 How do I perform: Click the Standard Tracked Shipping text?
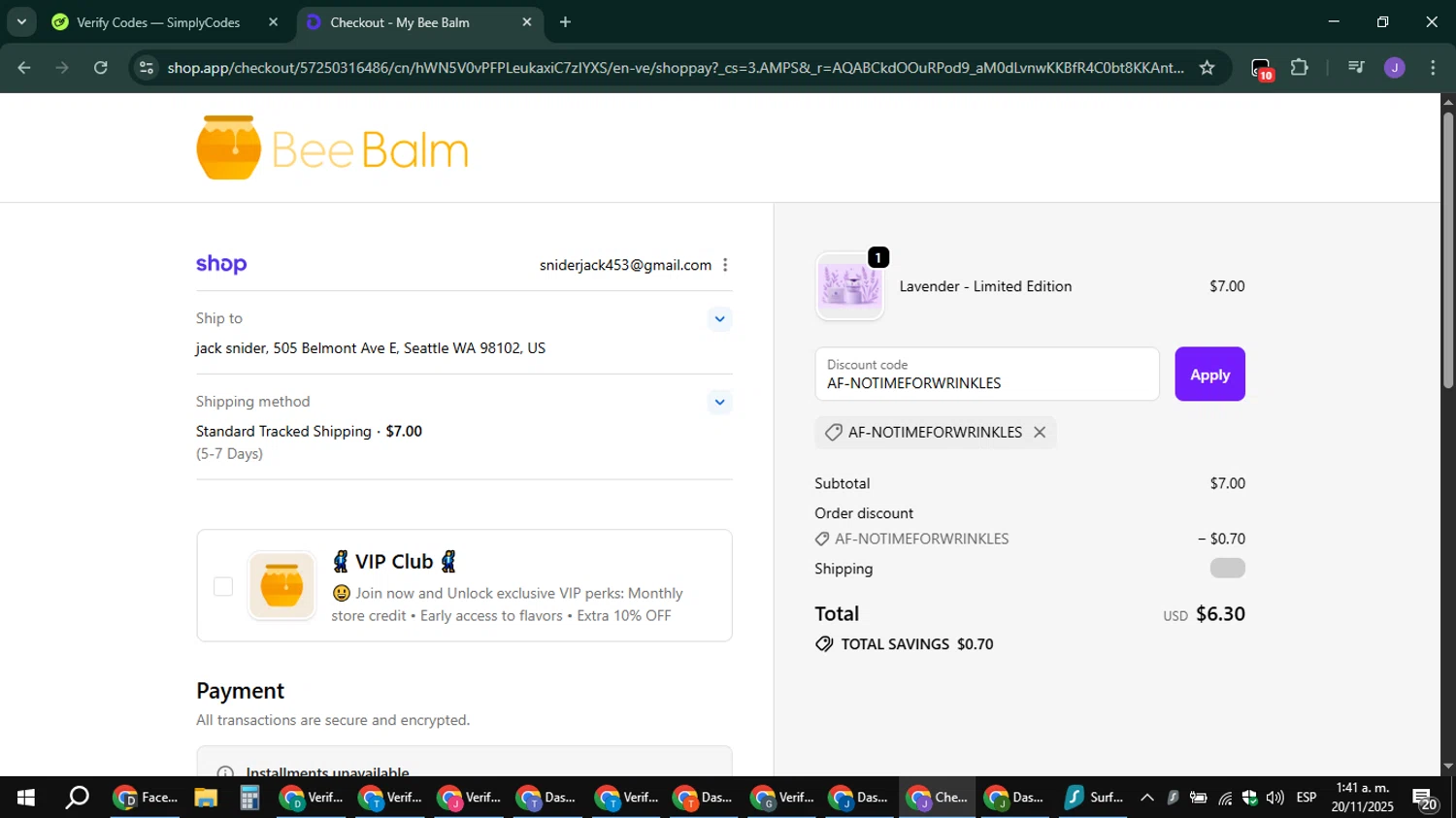click(x=283, y=431)
